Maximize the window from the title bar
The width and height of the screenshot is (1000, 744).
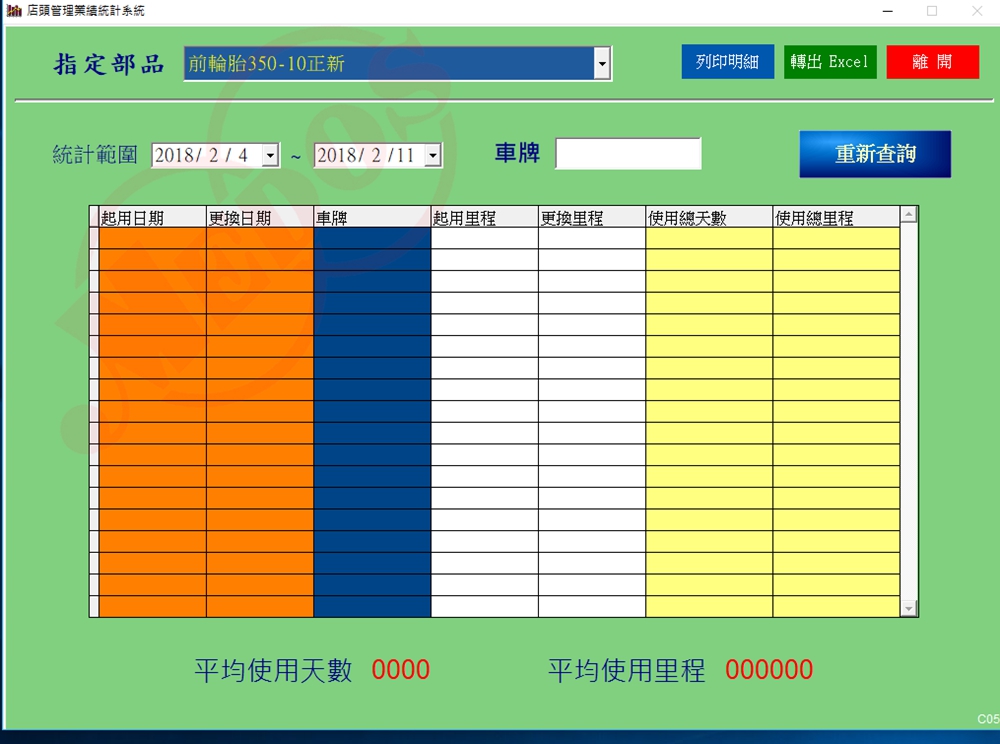tap(932, 11)
